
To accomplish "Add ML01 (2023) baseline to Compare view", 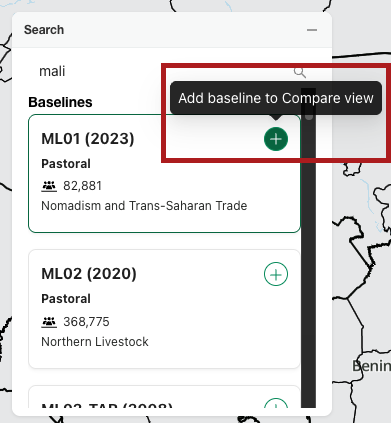I will 276,139.
